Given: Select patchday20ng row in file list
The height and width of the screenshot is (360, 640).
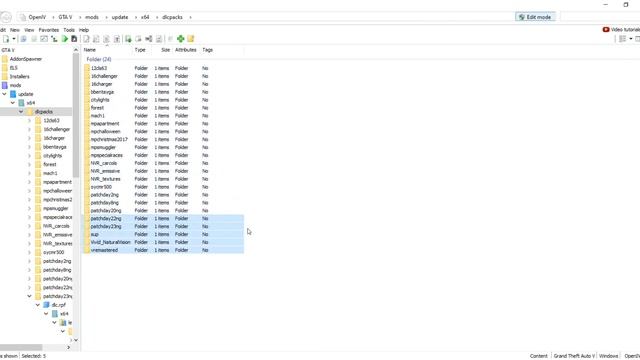Looking at the screenshot, I should 163,211.
